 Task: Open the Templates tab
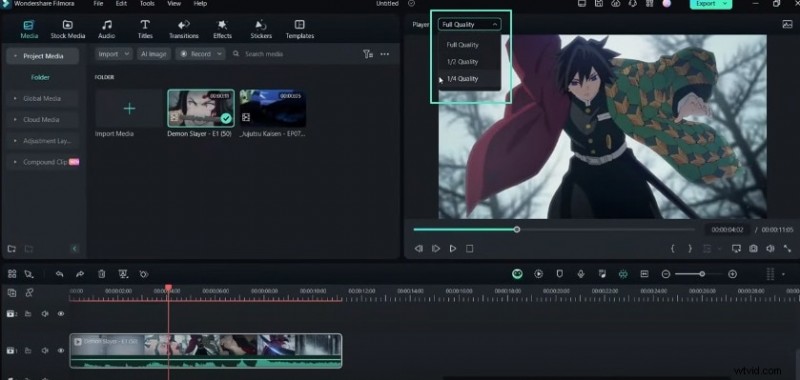point(299,30)
